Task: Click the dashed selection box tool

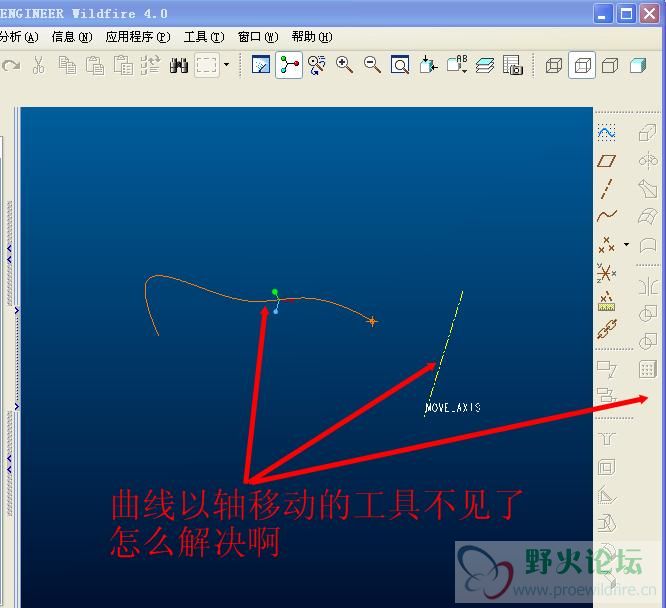Action: (207, 65)
